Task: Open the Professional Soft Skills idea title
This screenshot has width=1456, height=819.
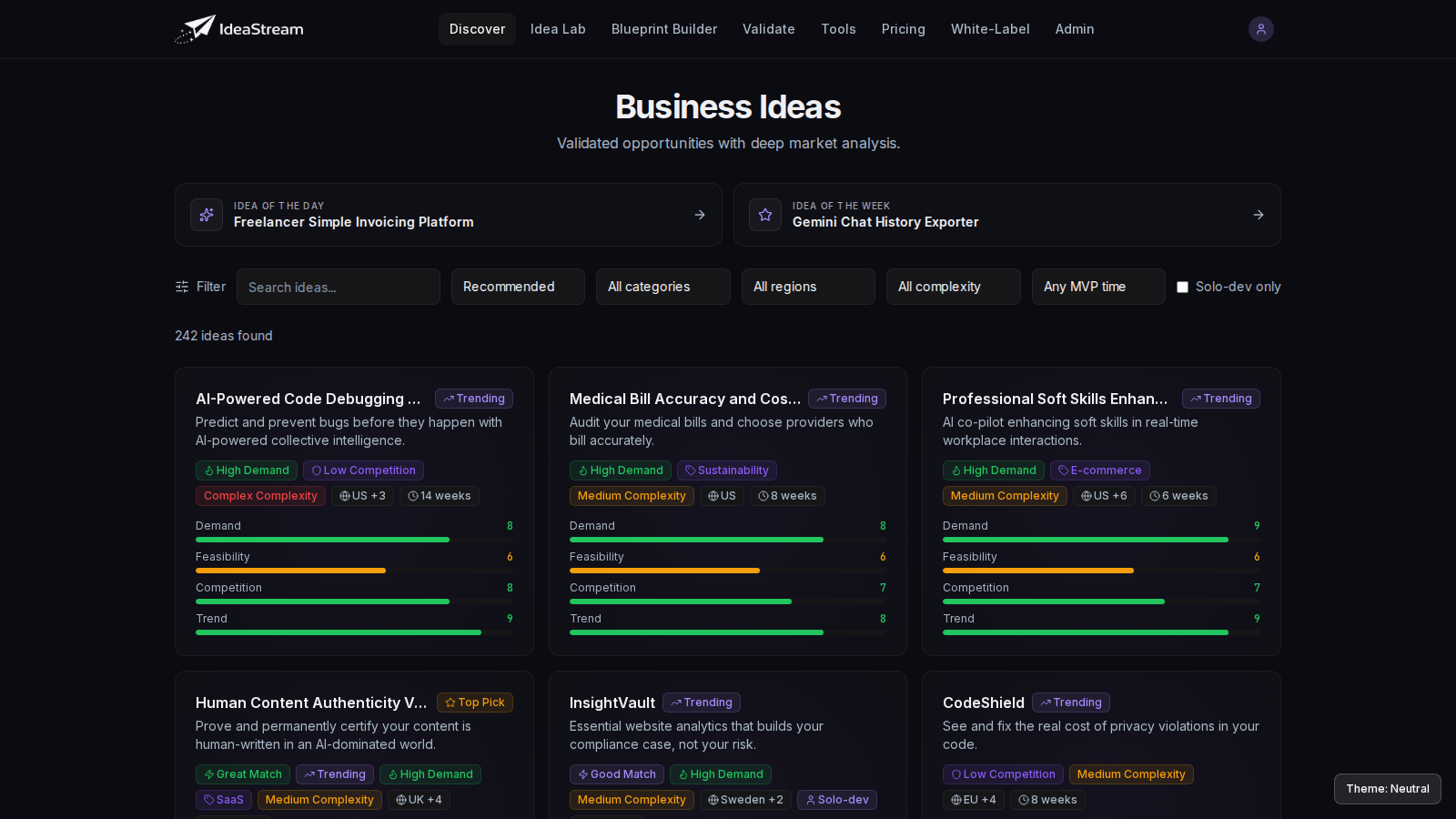Action: pos(1056,399)
